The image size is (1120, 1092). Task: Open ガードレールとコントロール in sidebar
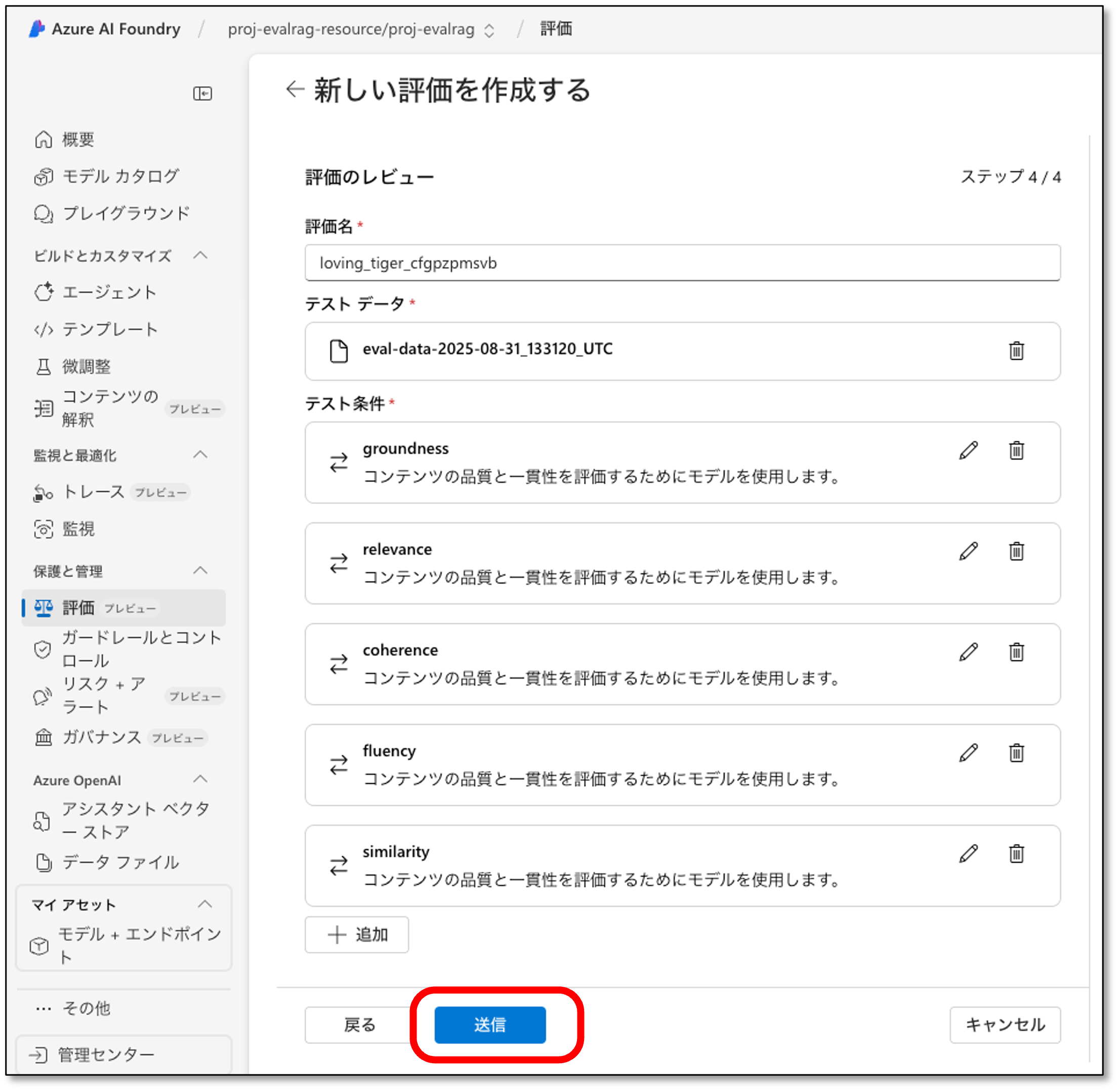pos(124,650)
